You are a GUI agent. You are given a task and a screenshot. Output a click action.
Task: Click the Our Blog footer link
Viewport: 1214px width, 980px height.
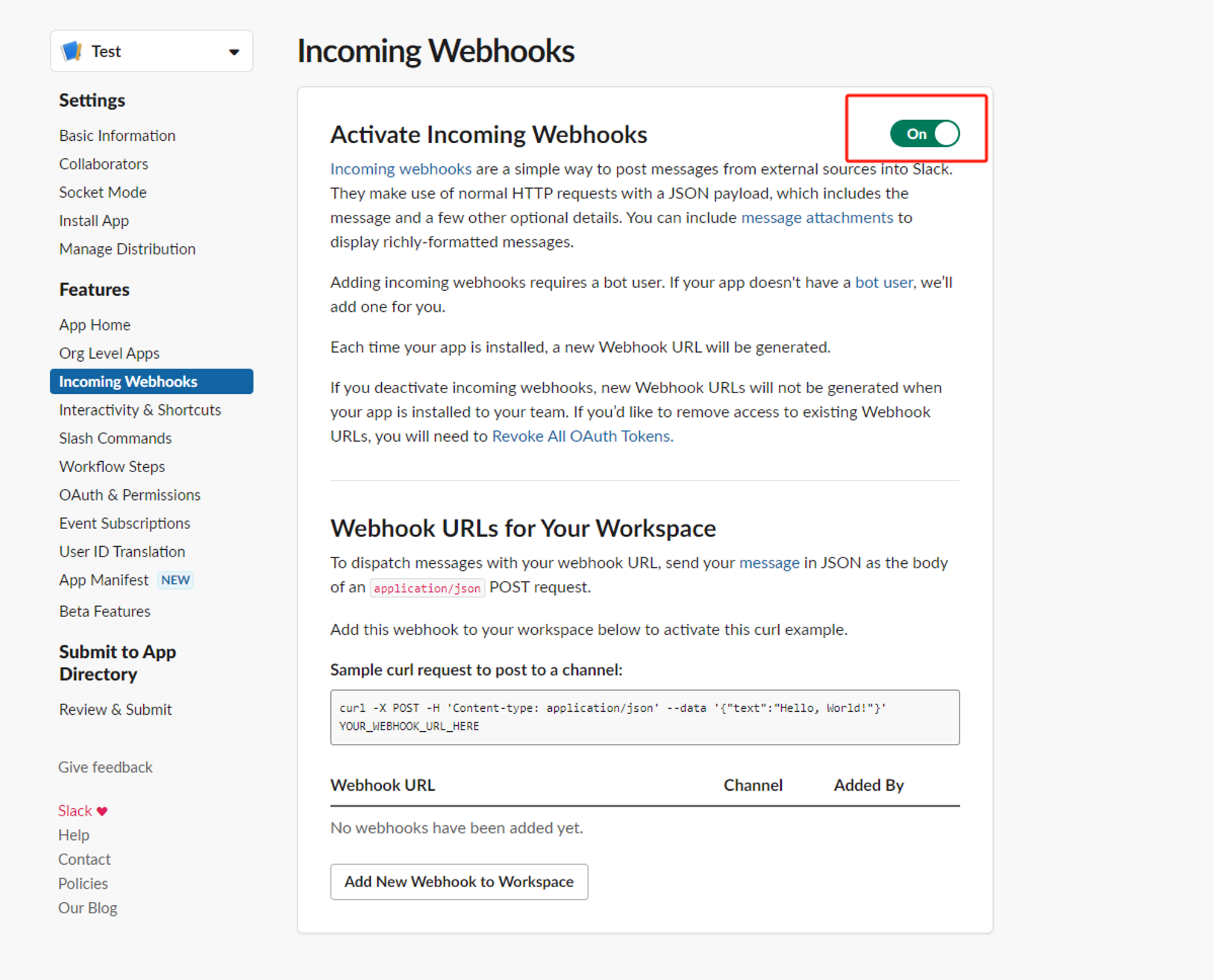pos(87,908)
